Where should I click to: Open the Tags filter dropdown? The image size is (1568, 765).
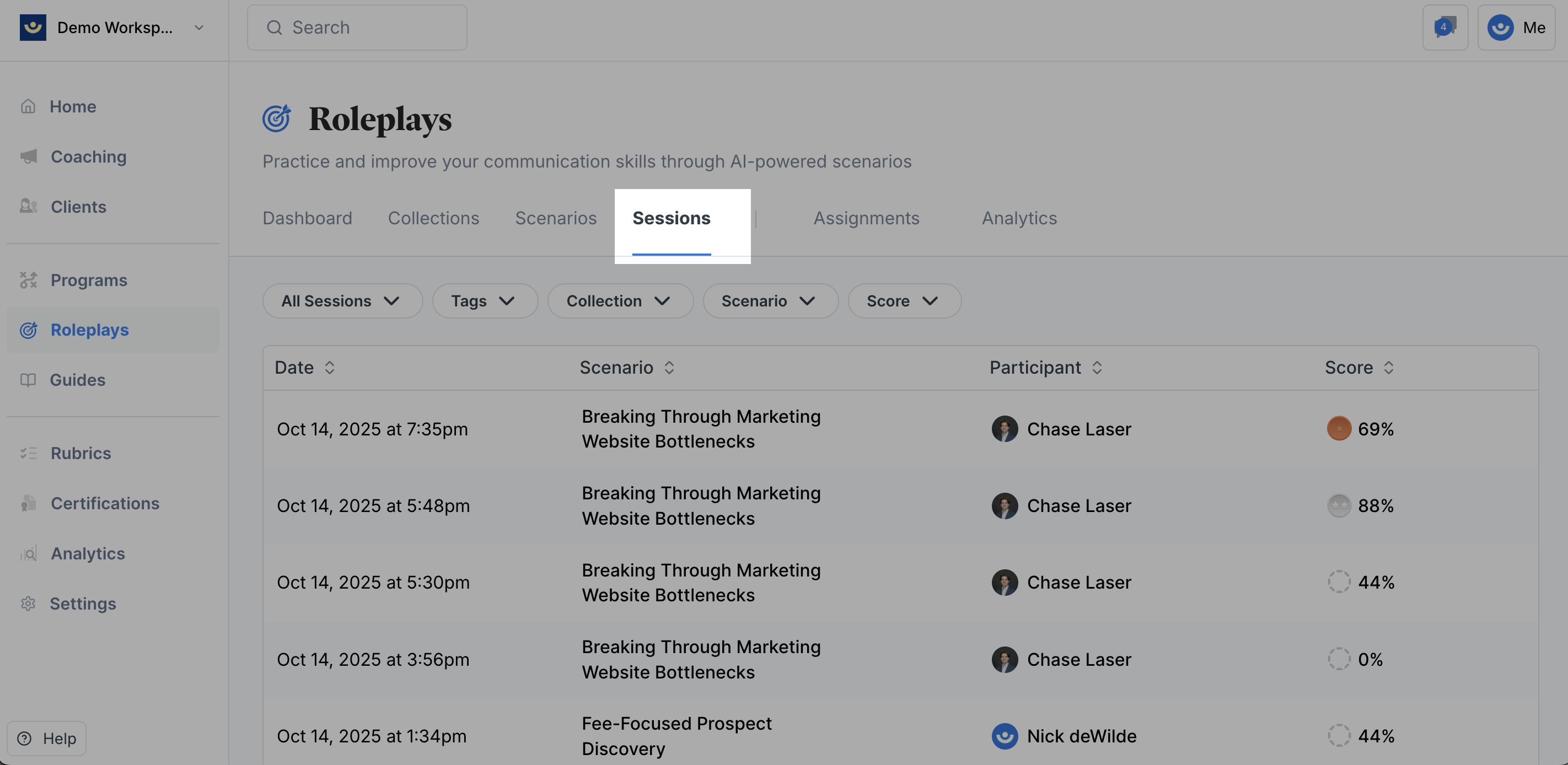pyautogui.click(x=484, y=300)
